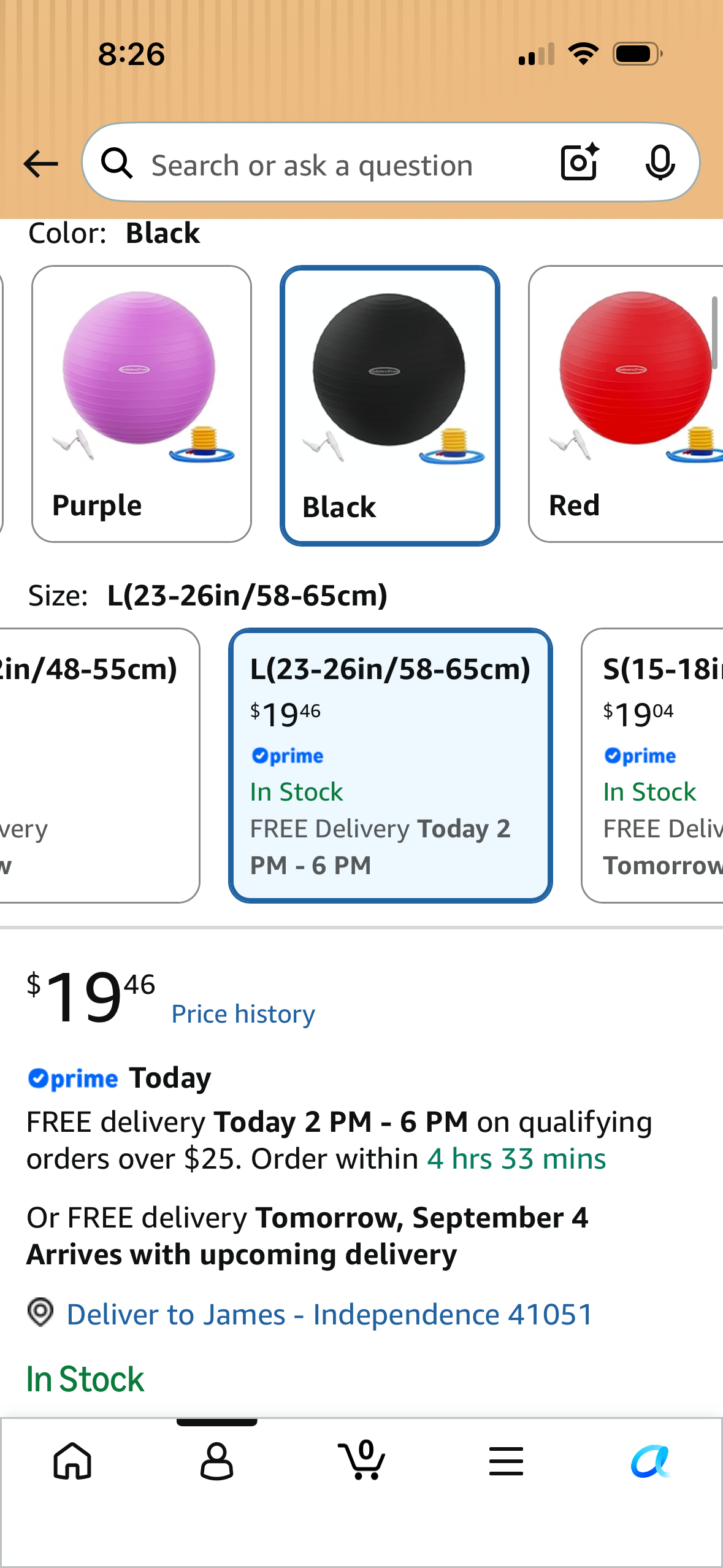Select the Red color option
Screen dimensions: 723x1568
click(x=625, y=404)
